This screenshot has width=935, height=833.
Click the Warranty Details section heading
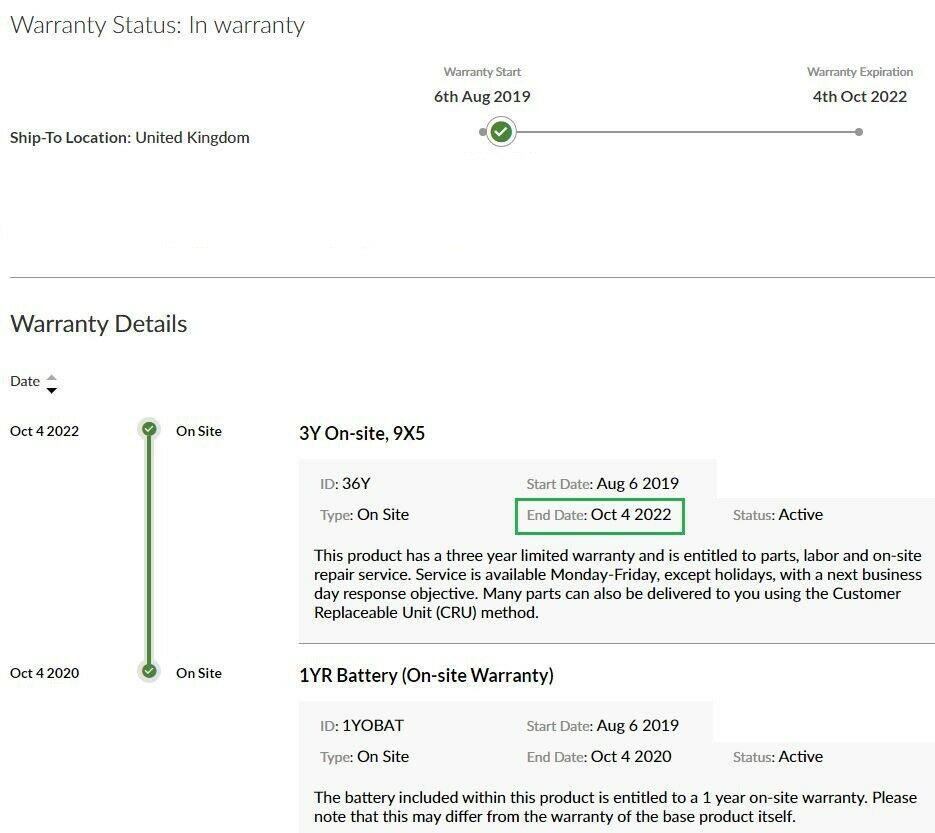tap(98, 324)
